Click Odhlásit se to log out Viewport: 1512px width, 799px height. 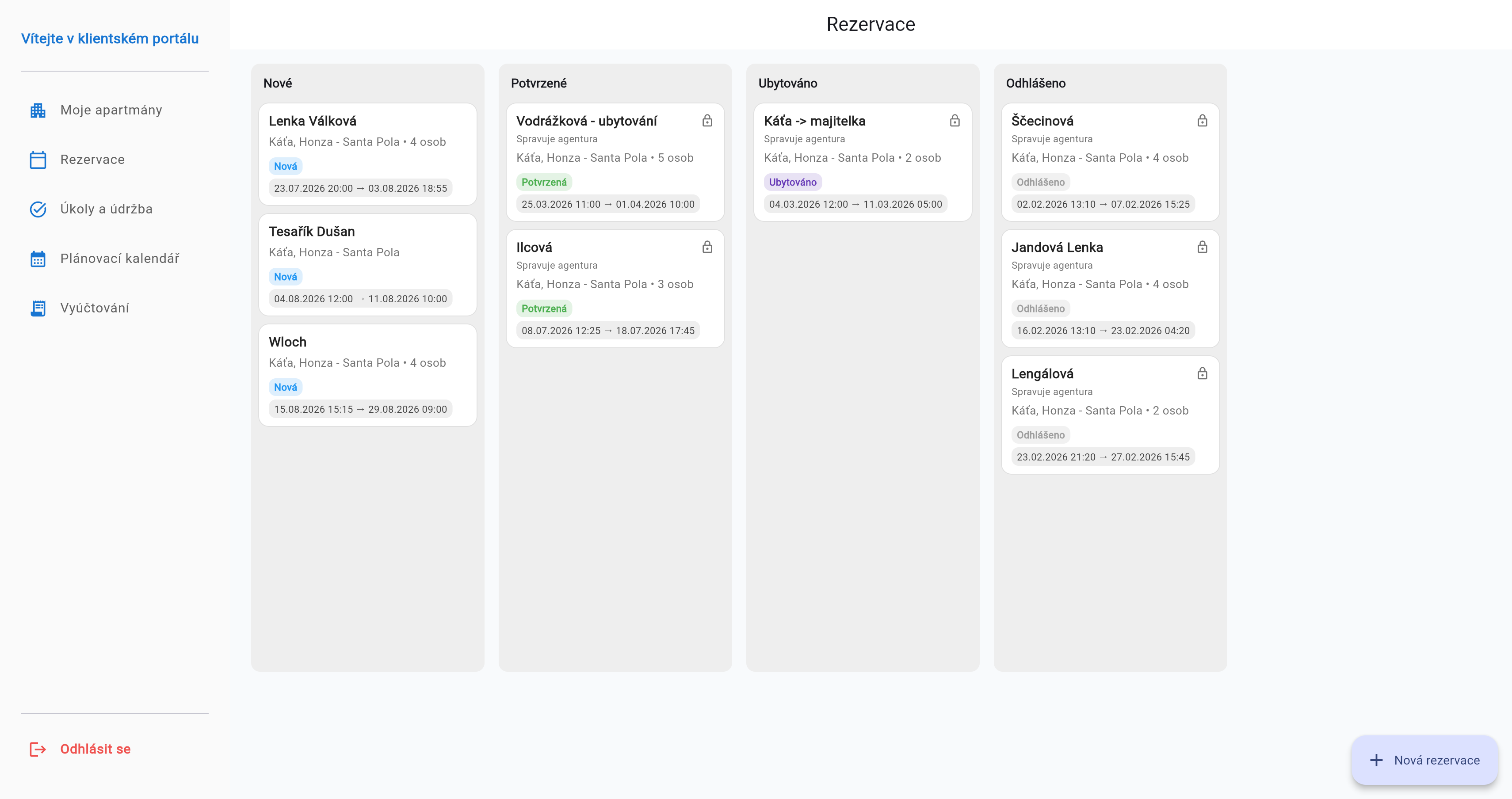[x=95, y=749]
